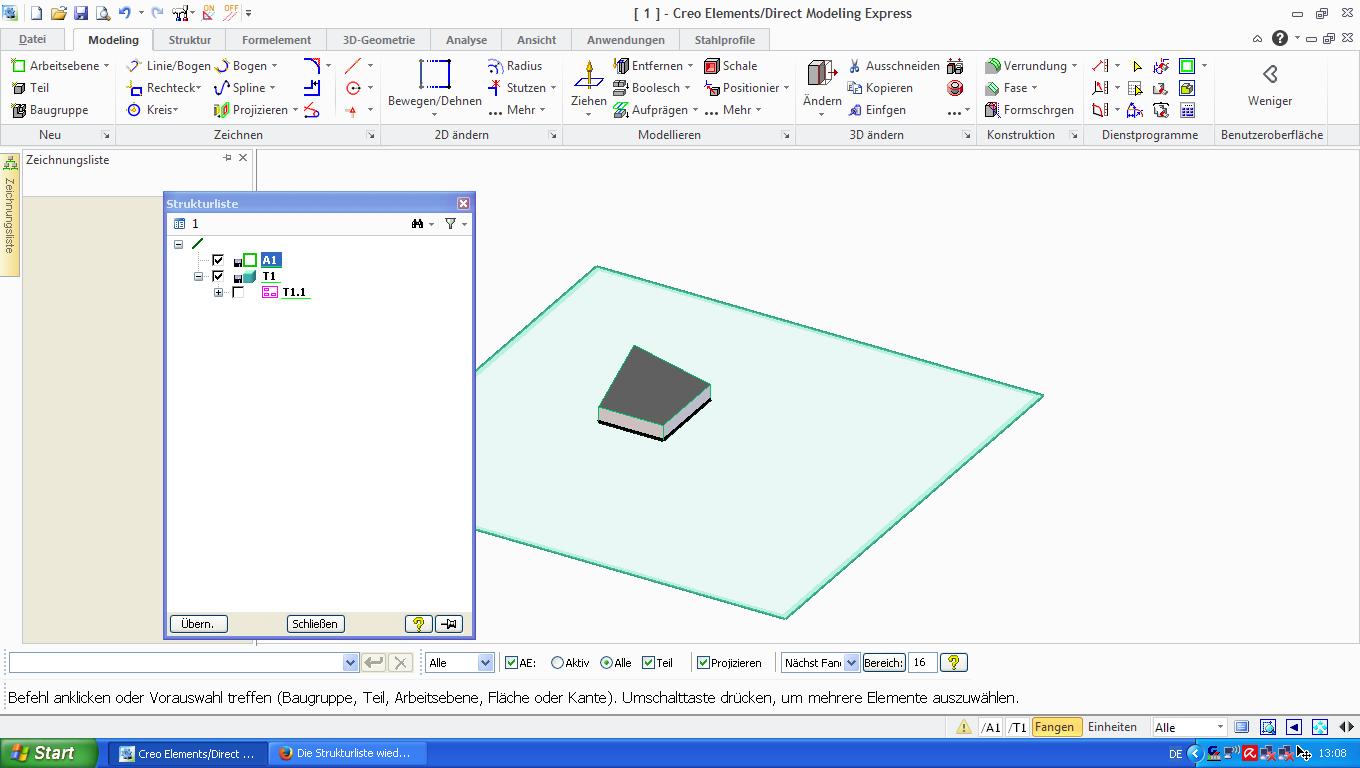
Task: Click the Weniger chevron button
Action: click(1270, 85)
